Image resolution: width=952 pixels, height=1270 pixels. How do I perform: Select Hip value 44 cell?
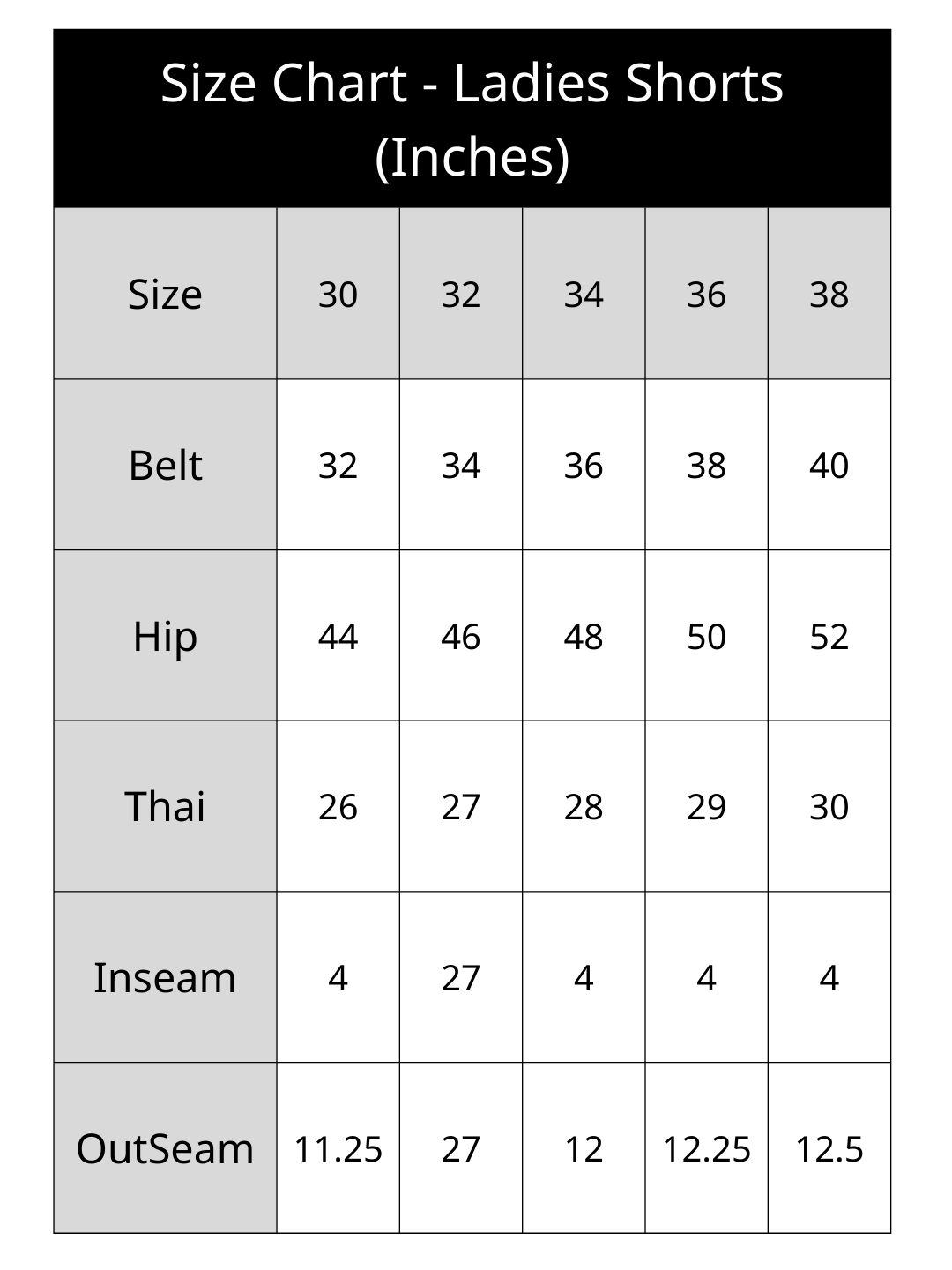[x=338, y=636]
